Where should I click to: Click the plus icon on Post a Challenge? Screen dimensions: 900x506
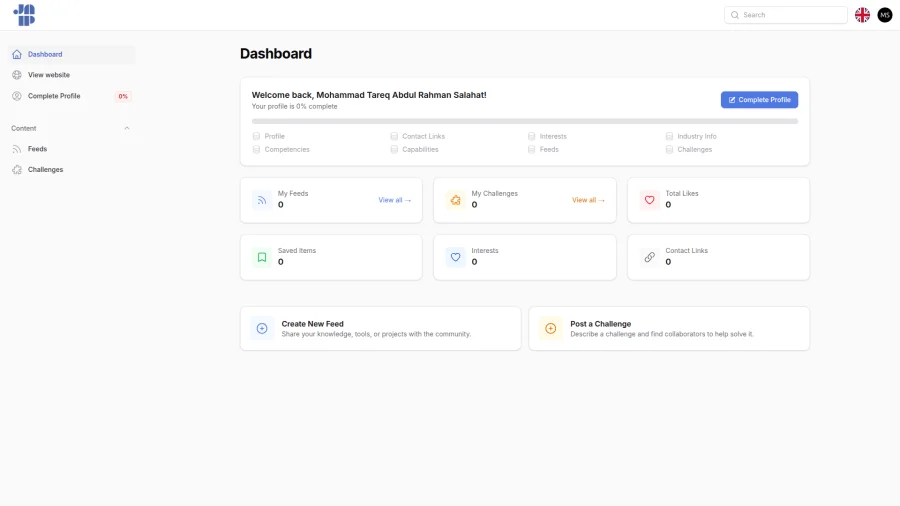[550, 329]
